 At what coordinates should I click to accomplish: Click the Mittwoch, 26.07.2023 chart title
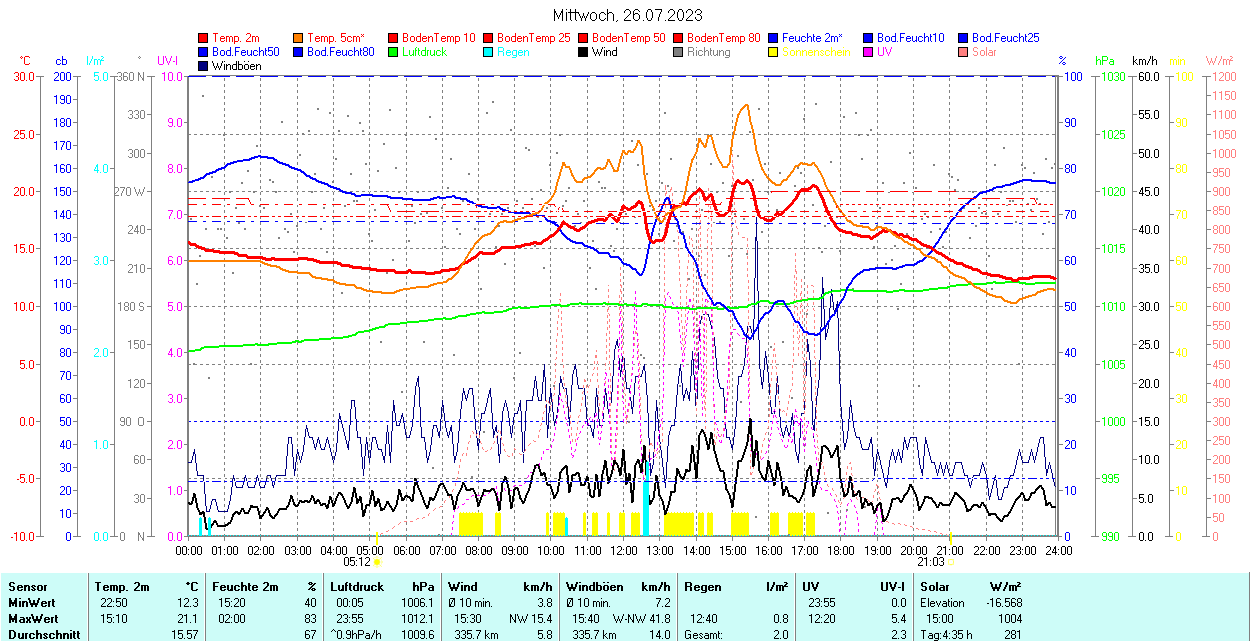tap(627, 15)
